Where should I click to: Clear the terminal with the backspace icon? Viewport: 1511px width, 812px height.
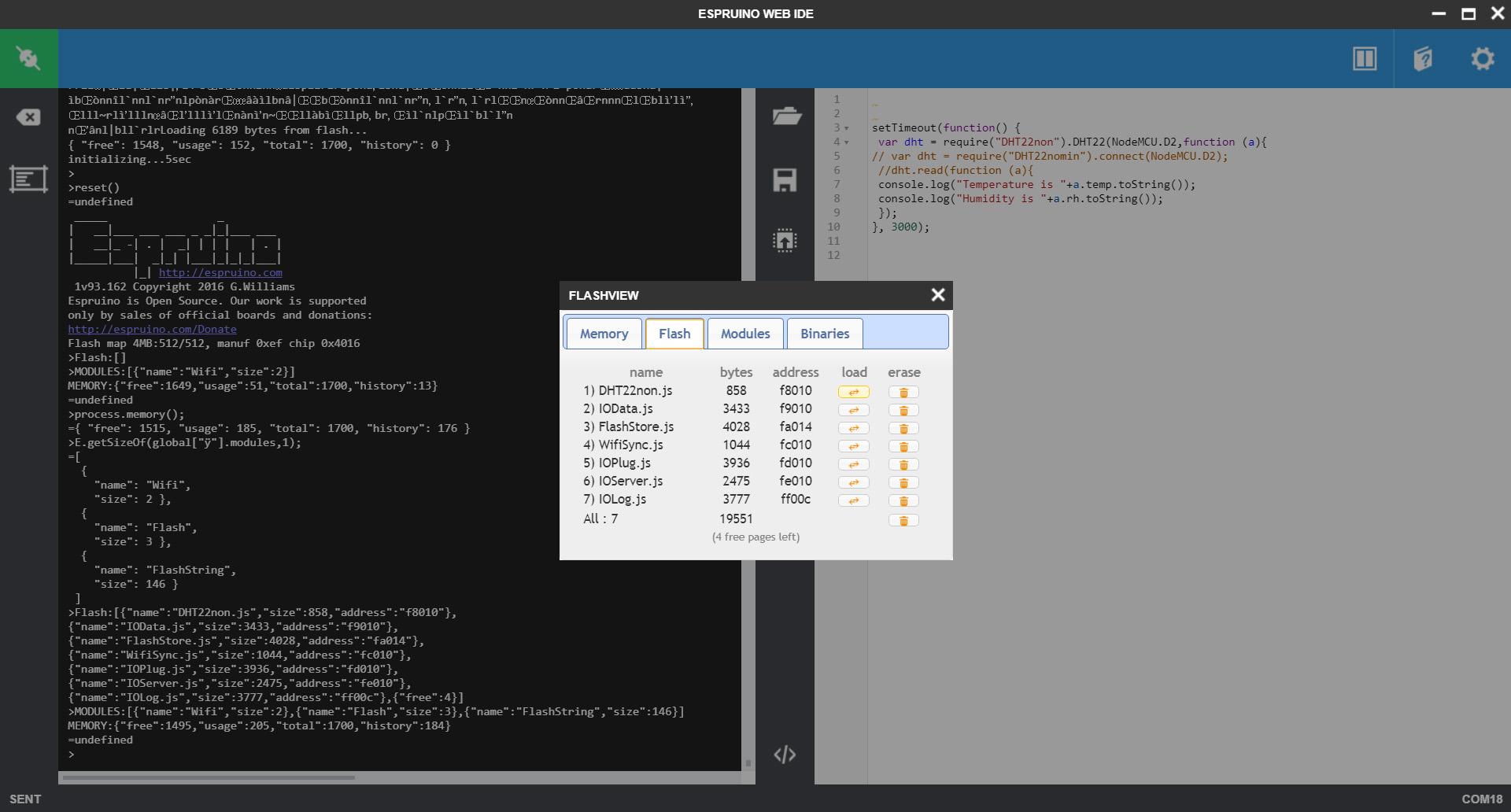[x=28, y=117]
